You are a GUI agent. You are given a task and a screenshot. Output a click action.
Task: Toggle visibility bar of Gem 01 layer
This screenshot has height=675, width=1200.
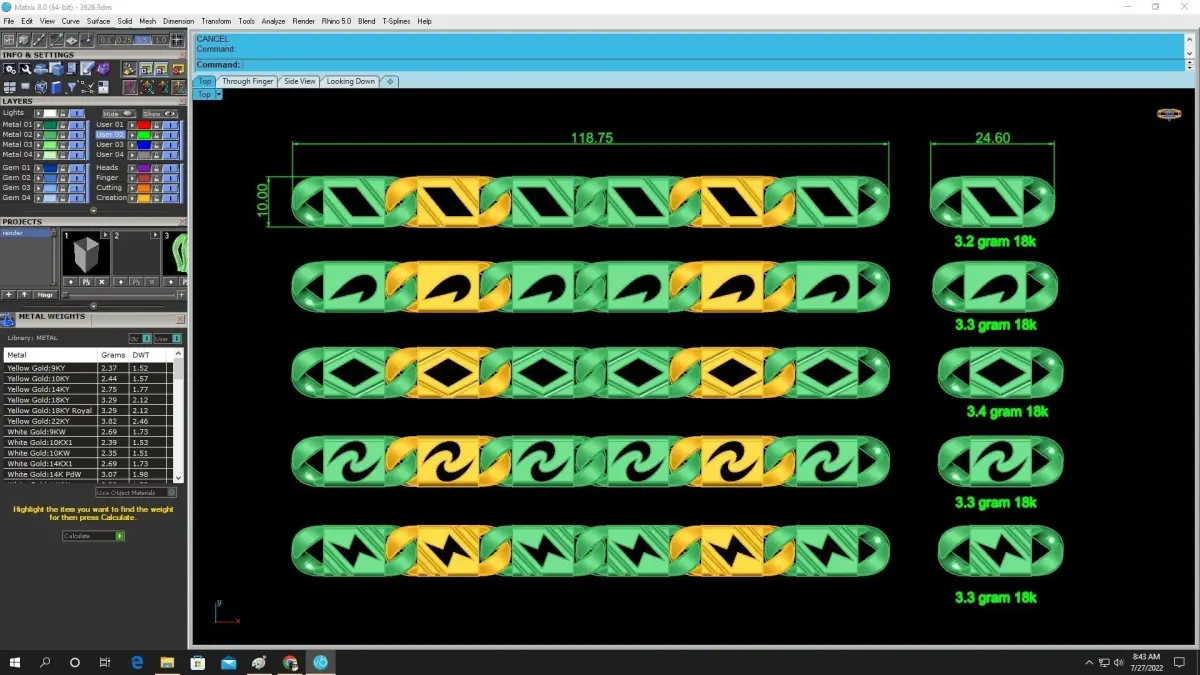point(77,168)
